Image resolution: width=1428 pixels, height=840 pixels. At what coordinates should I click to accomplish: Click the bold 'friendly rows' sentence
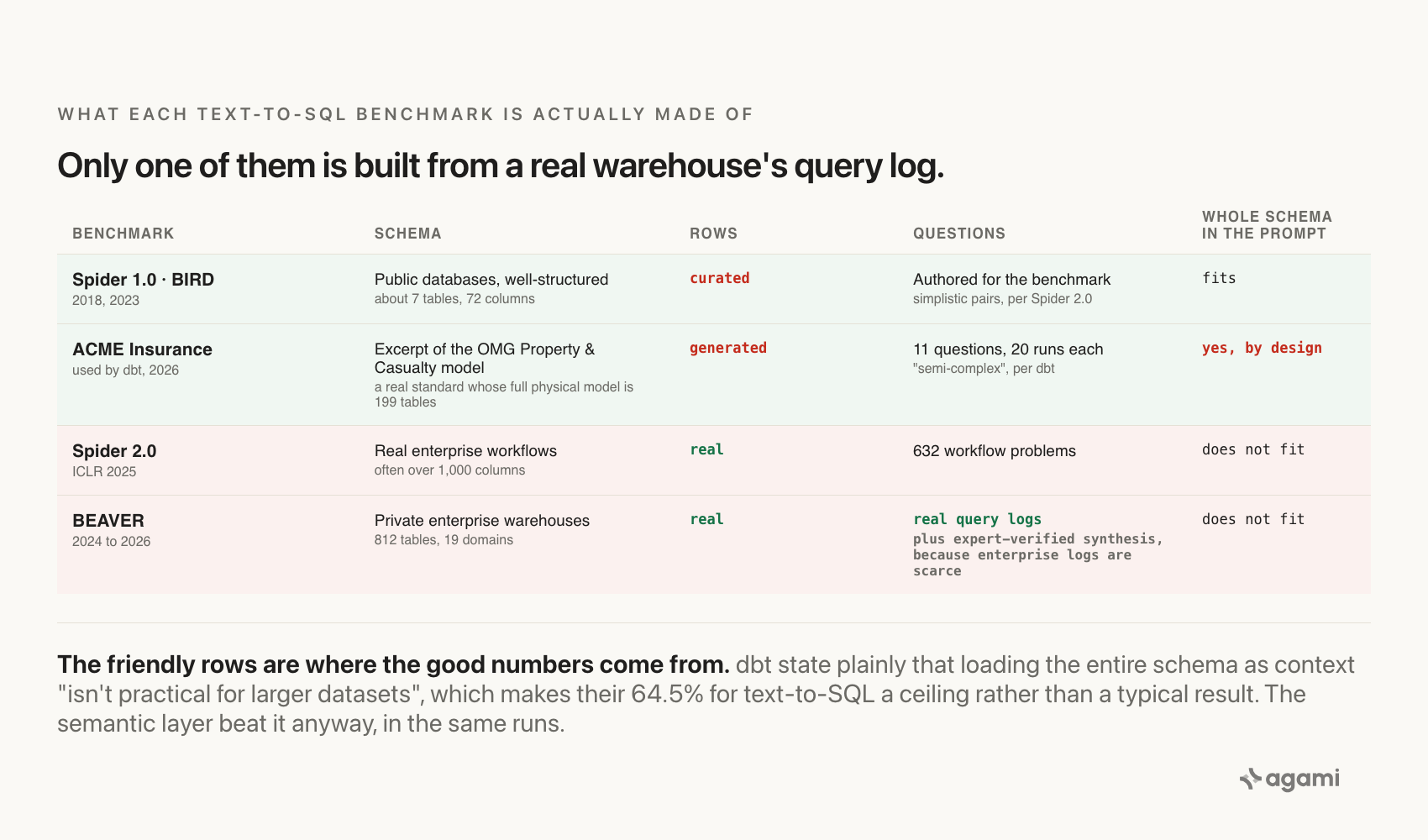pos(393,664)
